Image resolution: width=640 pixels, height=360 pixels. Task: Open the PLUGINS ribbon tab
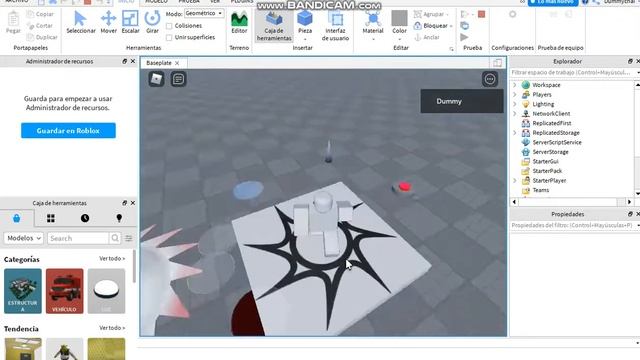tap(242, 2)
